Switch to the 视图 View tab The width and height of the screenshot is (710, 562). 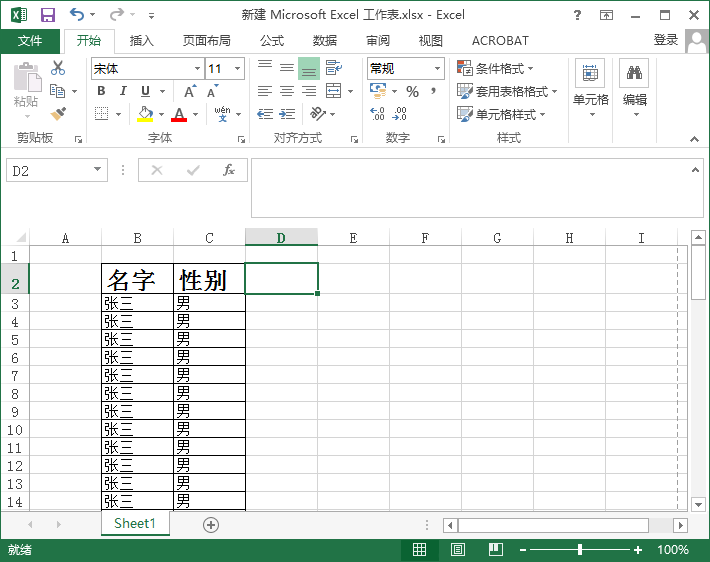[x=430, y=41]
